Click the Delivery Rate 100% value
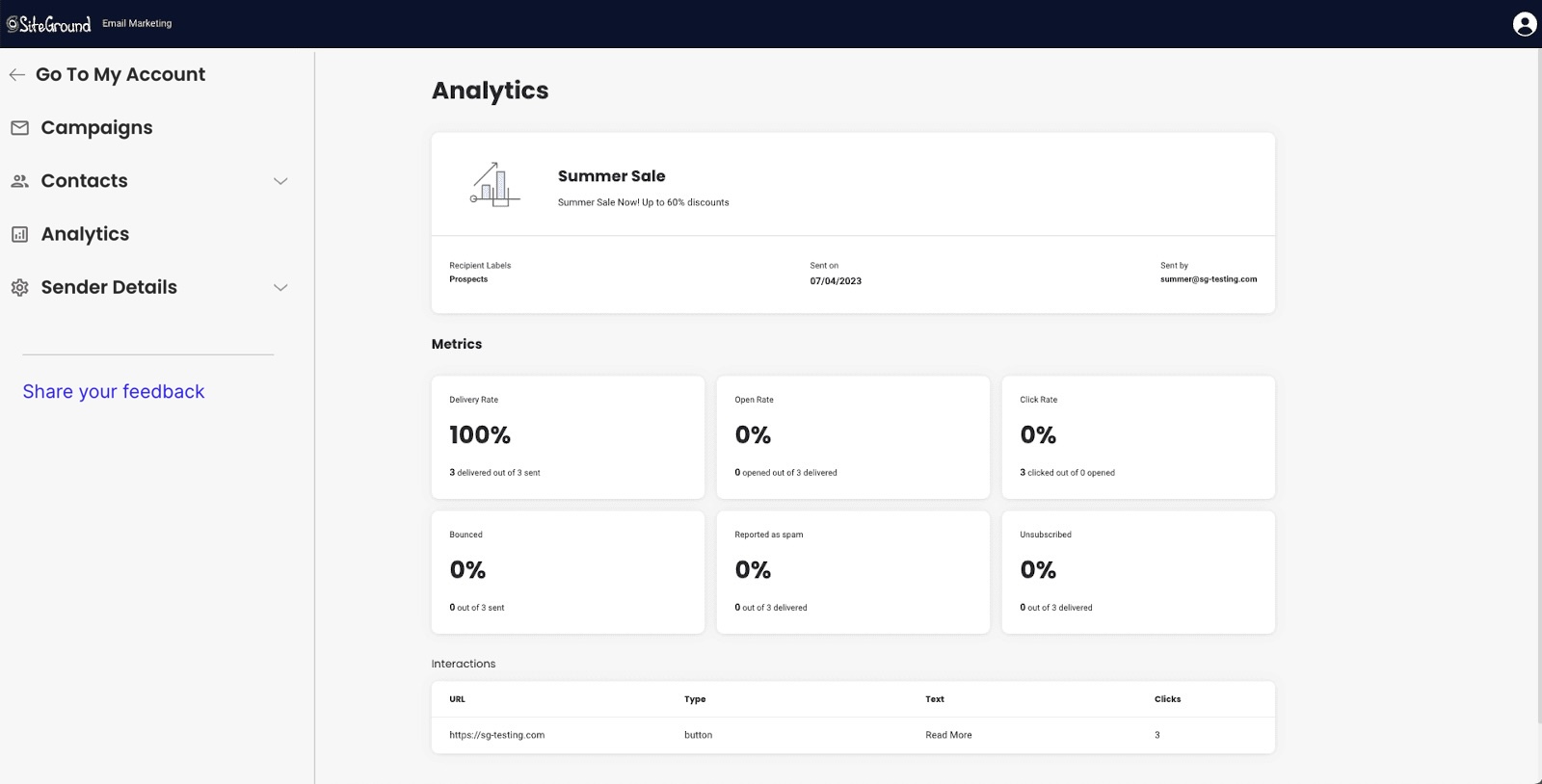 click(x=480, y=435)
